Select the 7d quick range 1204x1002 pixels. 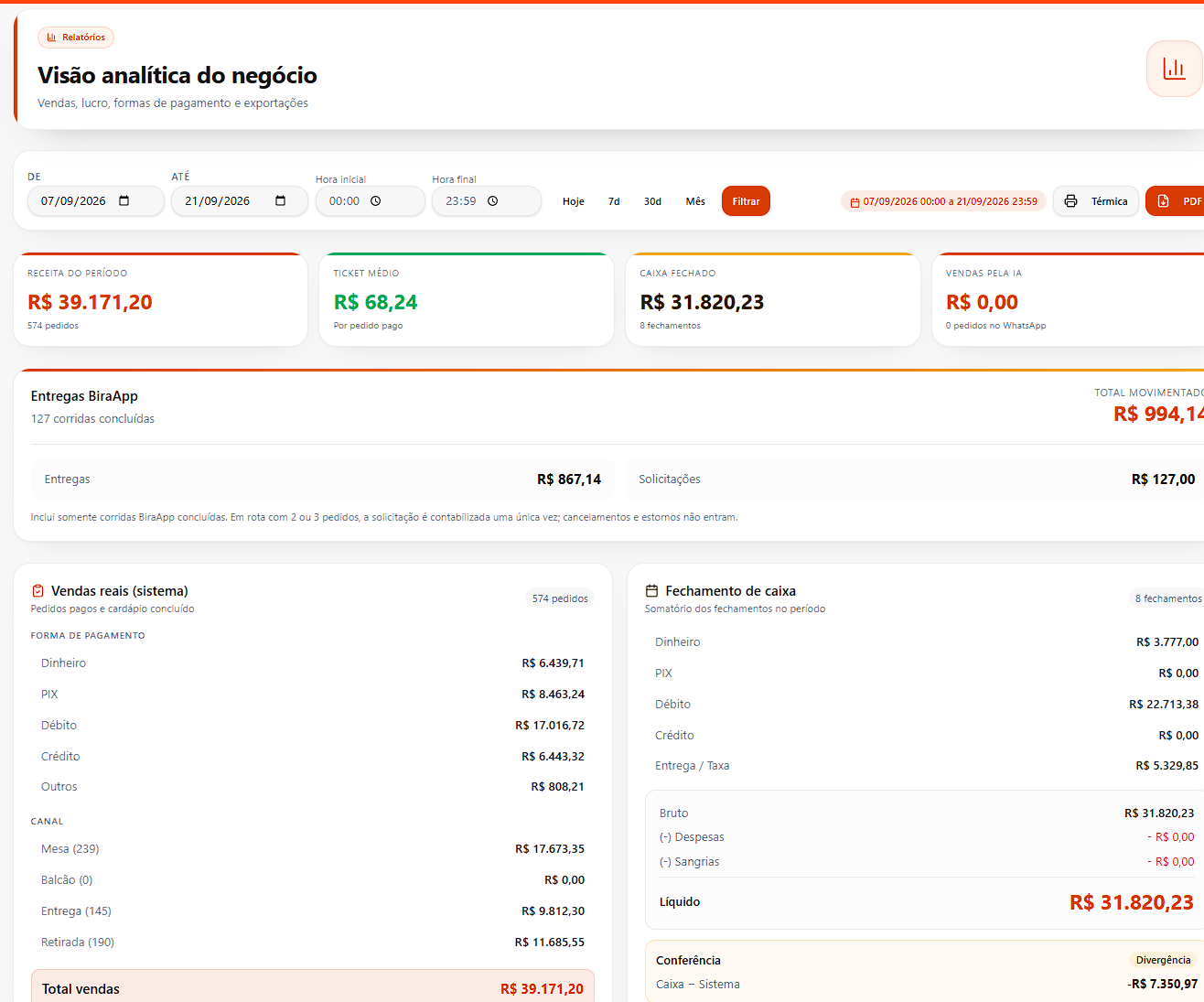(614, 201)
